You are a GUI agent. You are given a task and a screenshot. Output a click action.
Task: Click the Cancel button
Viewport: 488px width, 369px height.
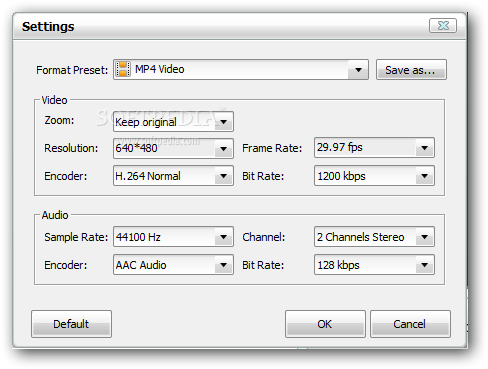click(x=410, y=324)
